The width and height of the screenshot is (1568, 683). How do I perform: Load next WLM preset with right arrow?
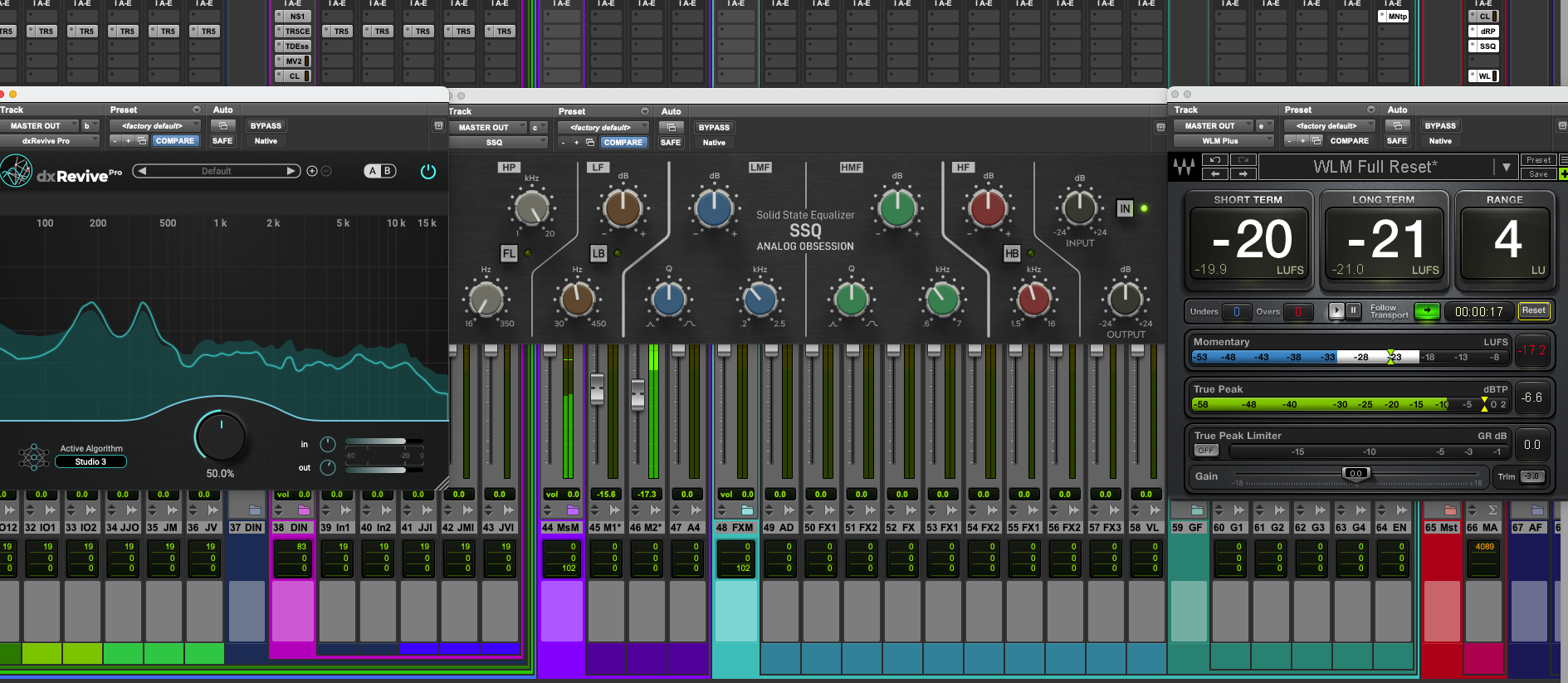[x=1243, y=174]
